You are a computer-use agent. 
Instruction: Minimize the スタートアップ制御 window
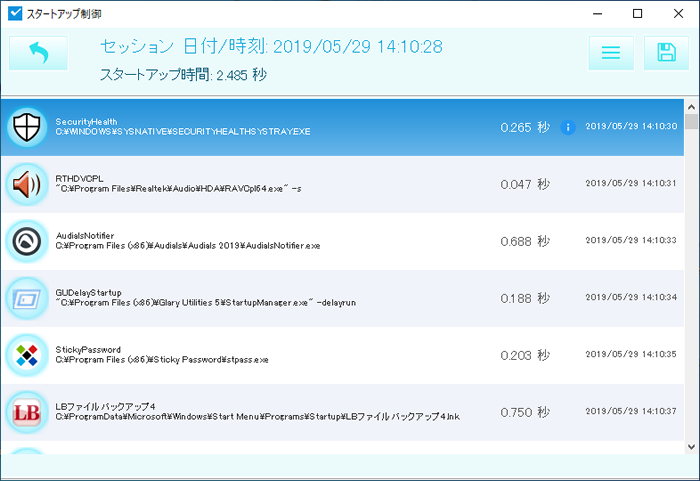pos(597,14)
